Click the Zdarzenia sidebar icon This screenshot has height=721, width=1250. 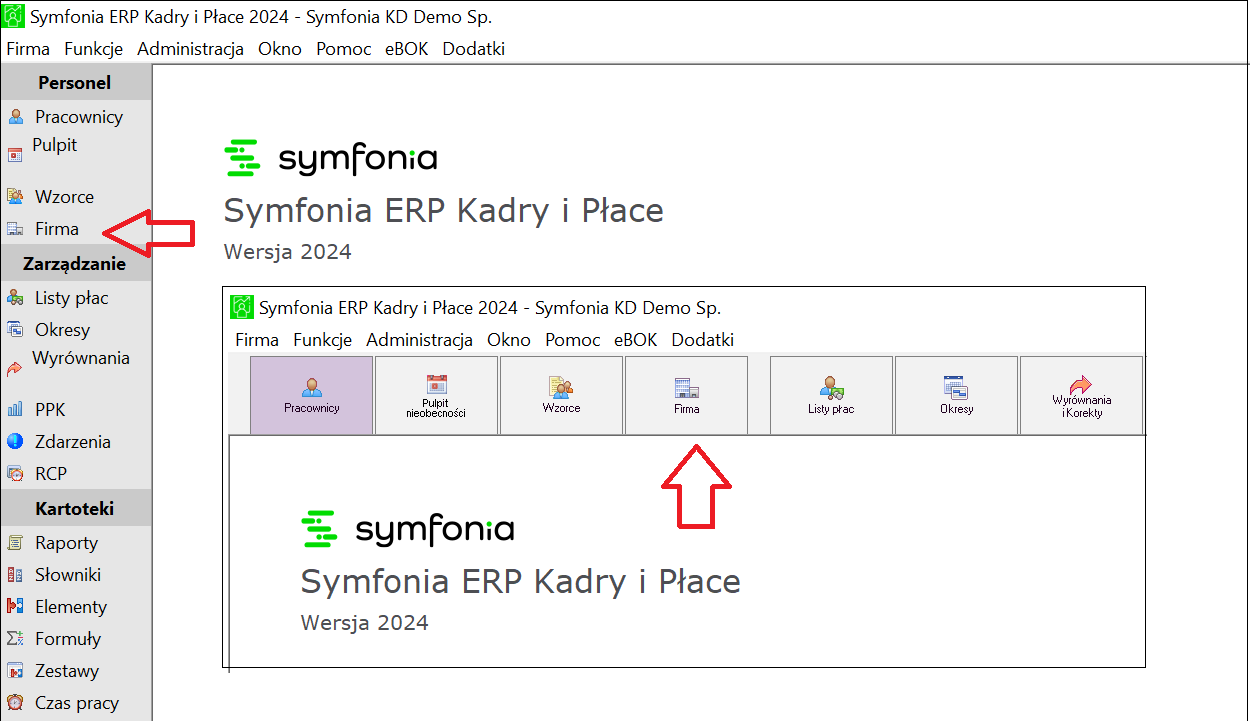tap(15, 442)
